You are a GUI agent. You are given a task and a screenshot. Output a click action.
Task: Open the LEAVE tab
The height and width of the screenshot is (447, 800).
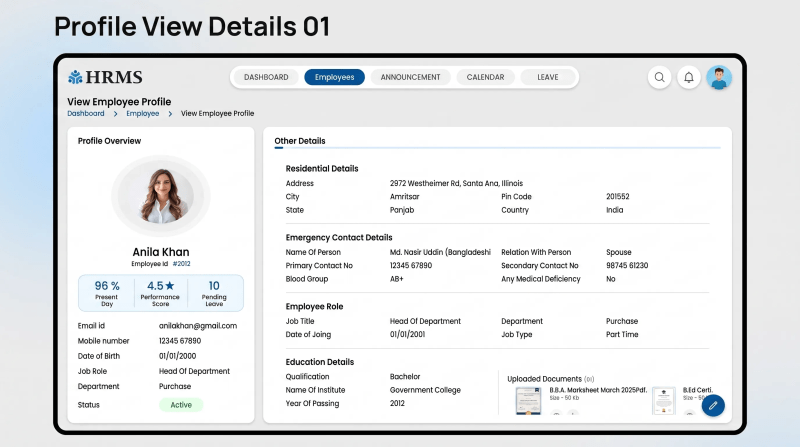(547, 77)
